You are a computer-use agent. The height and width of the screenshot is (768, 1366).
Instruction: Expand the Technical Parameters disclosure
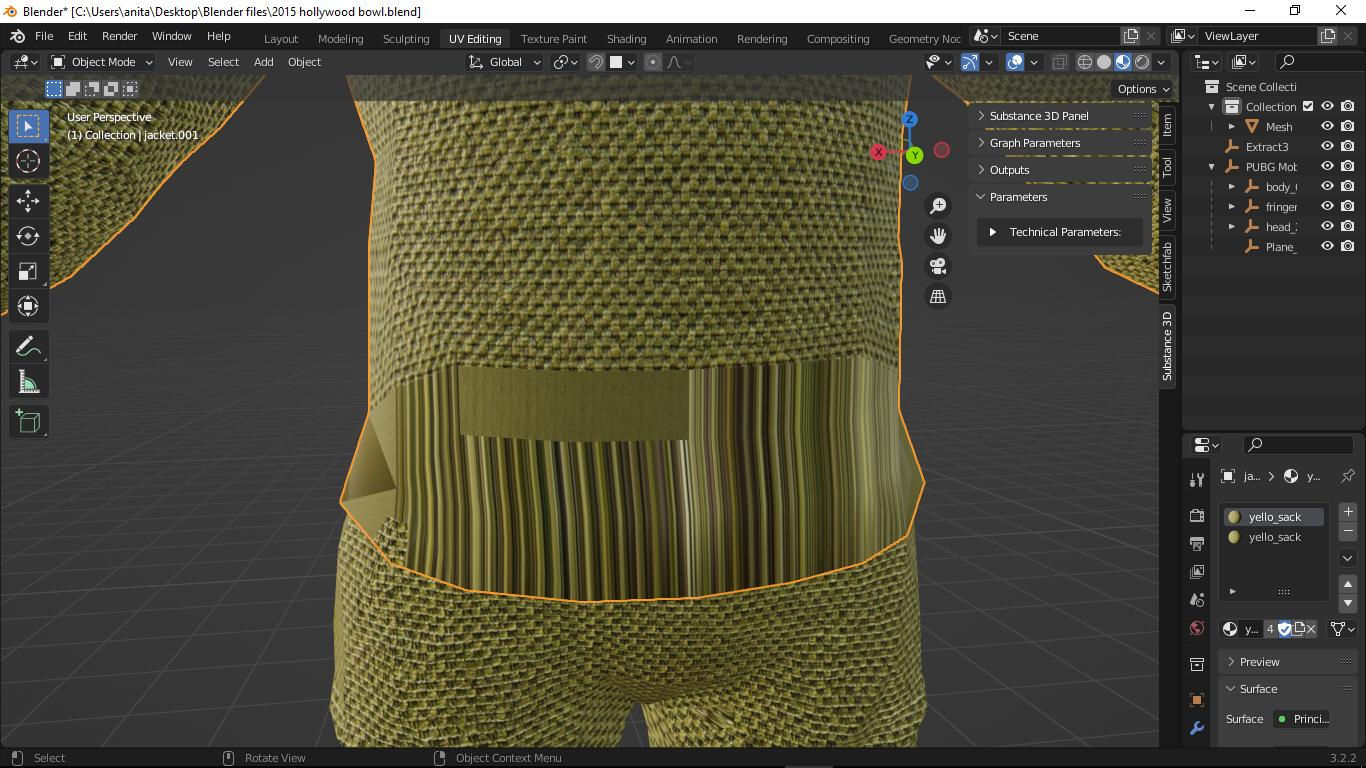tap(992, 232)
